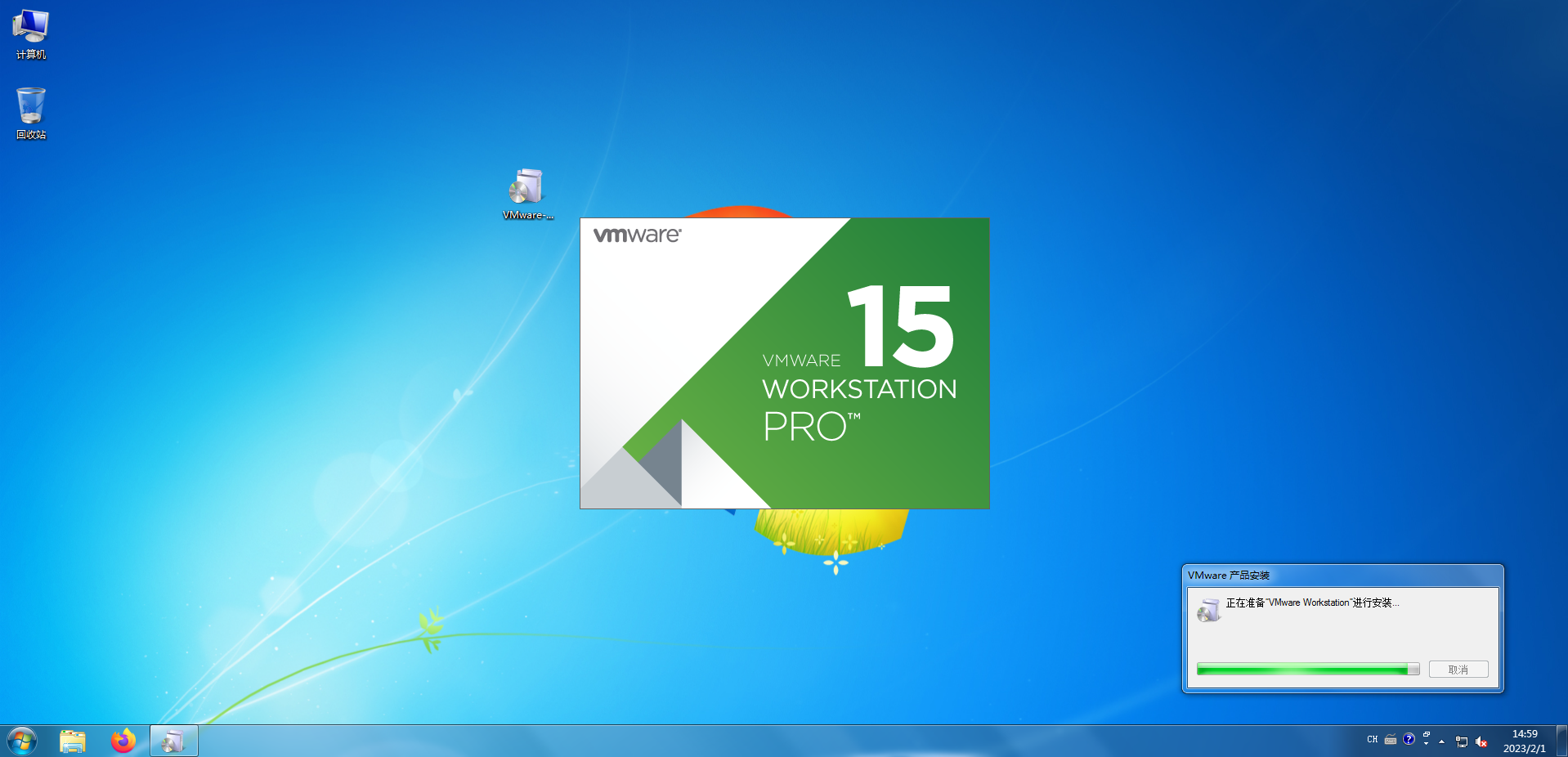The width and height of the screenshot is (1568, 757).
Task: Show hidden system tray icons
Action: click(1441, 741)
